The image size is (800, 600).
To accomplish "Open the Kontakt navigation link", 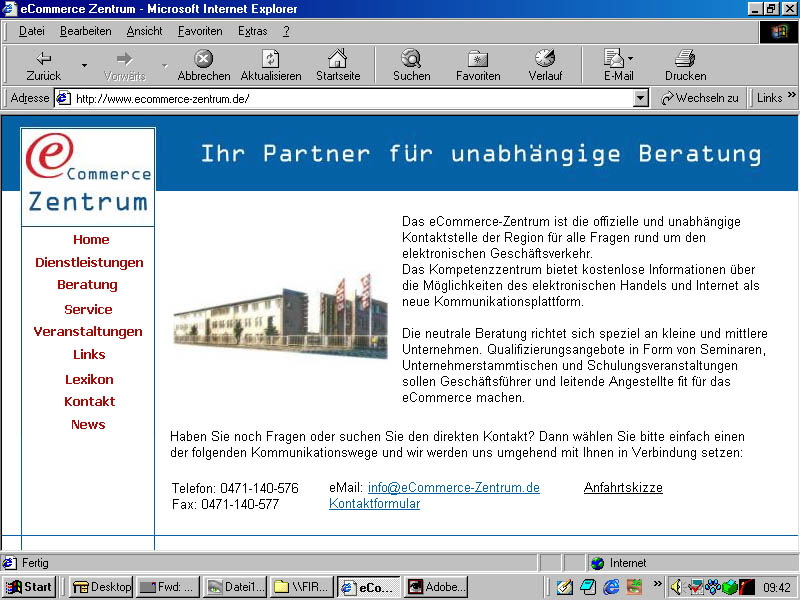I will click(90, 402).
